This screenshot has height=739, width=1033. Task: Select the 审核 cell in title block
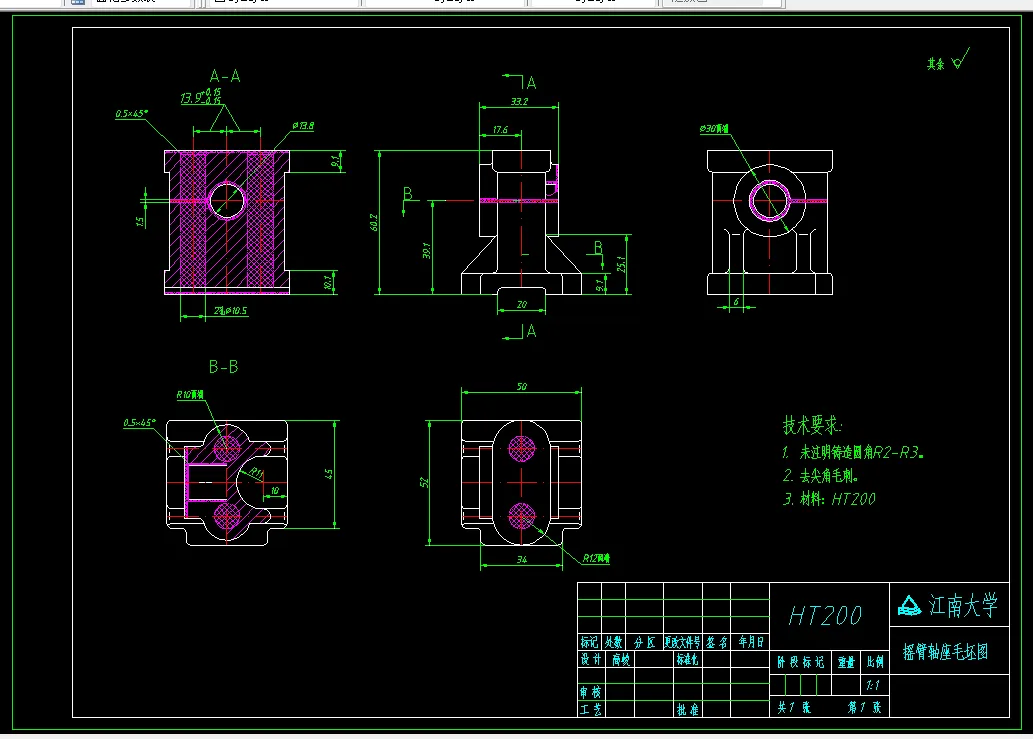click(590, 692)
